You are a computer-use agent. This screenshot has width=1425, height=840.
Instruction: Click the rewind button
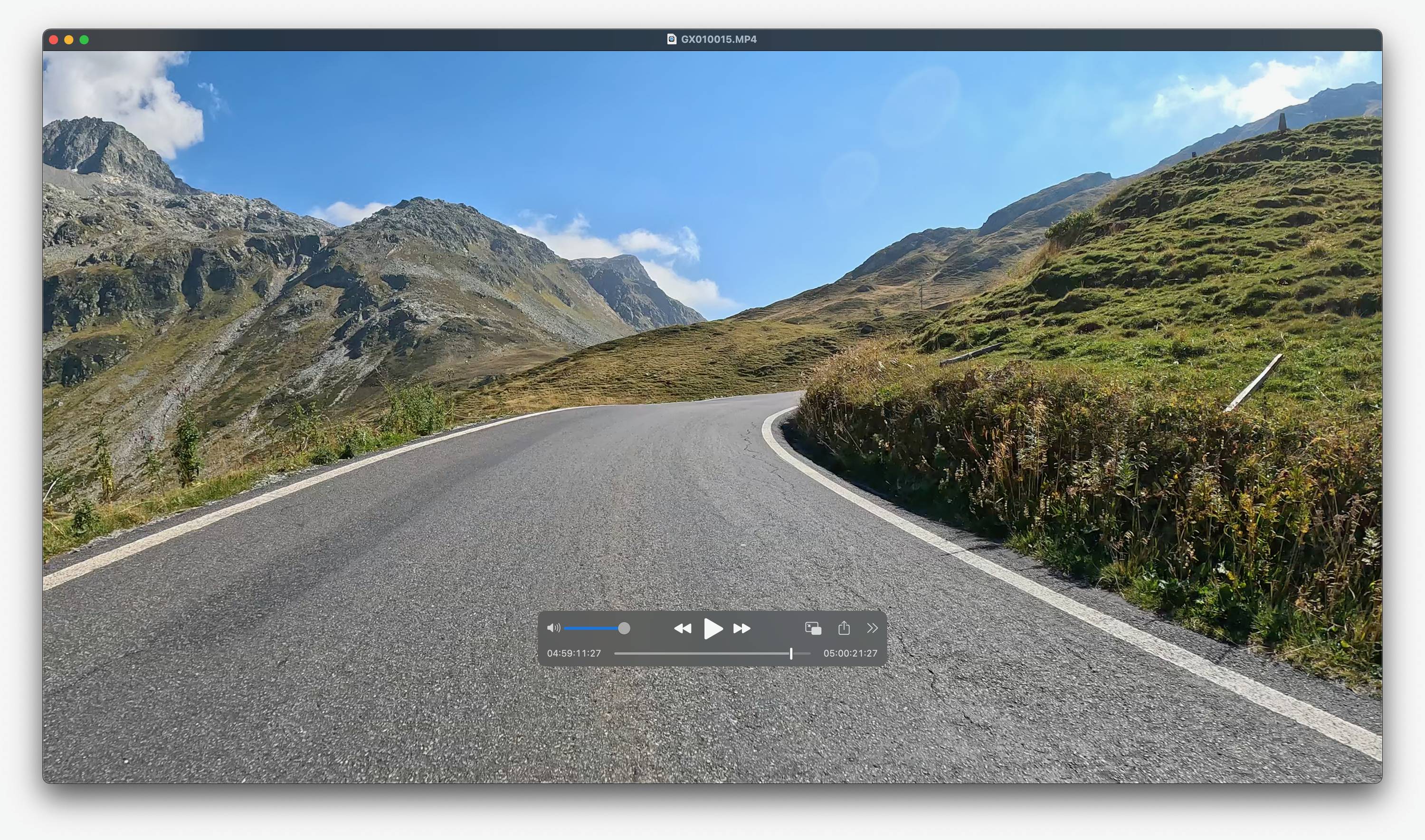click(x=682, y=628)
